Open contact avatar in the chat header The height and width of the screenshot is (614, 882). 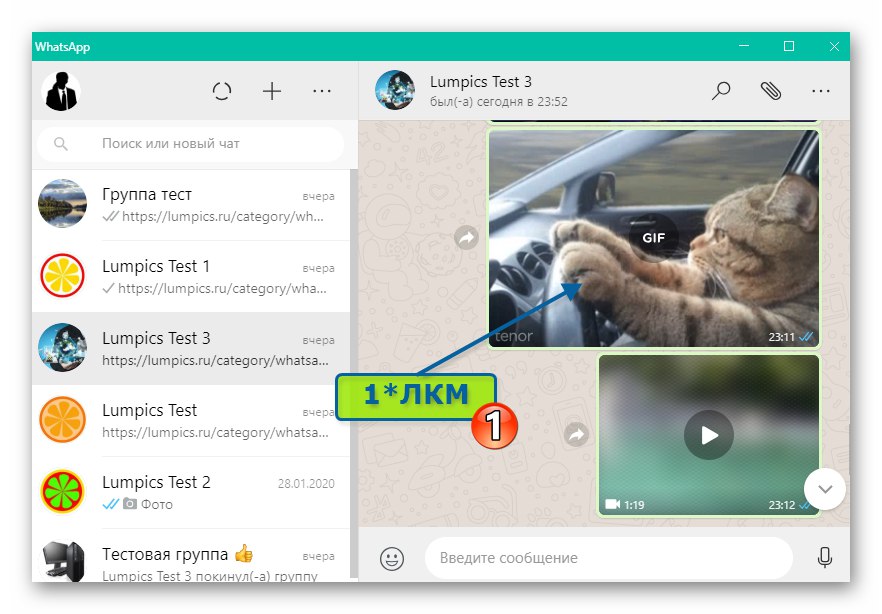click(395, 90)
